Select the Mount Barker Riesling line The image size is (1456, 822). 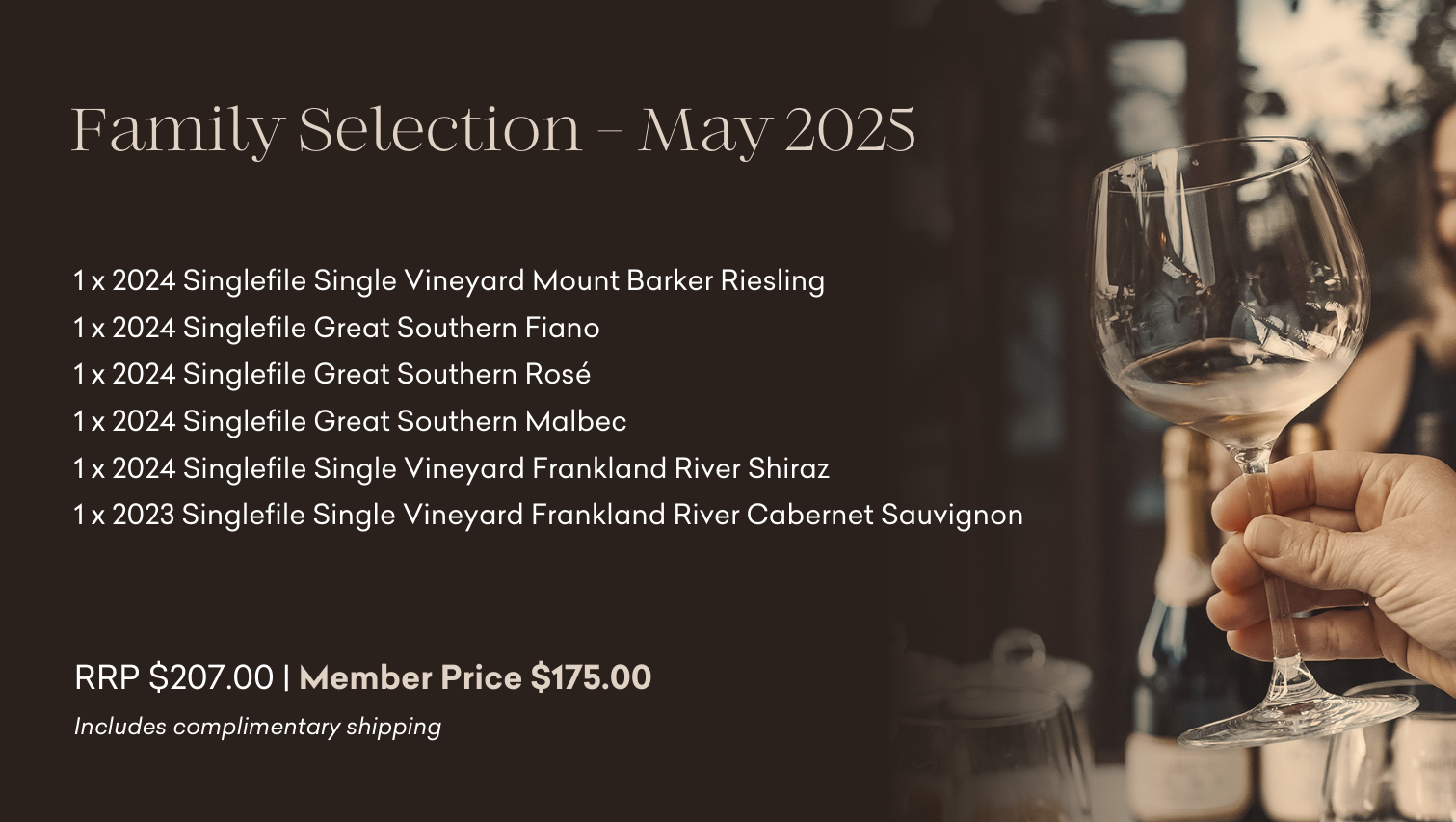click(449, 280)
